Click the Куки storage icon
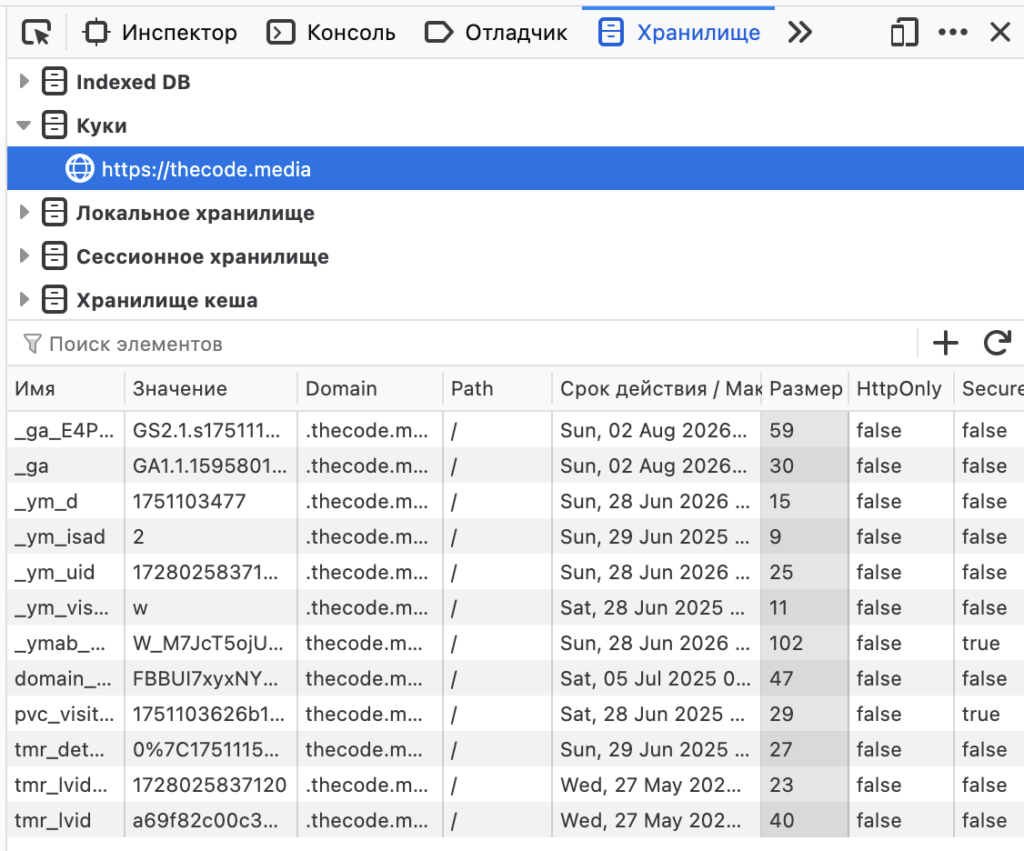The width and height of the screenshot is (1024, 851). point(53,125)
